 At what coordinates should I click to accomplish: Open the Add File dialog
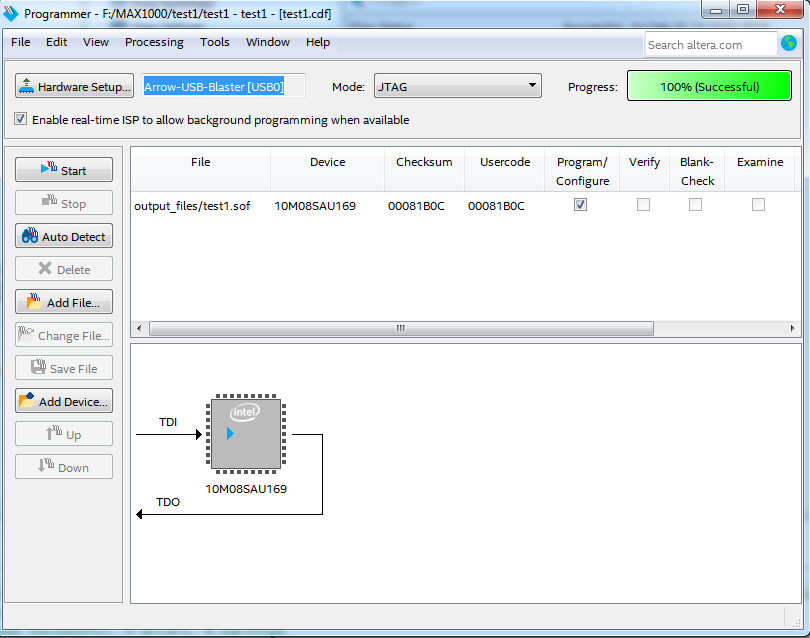coord(64,302)
